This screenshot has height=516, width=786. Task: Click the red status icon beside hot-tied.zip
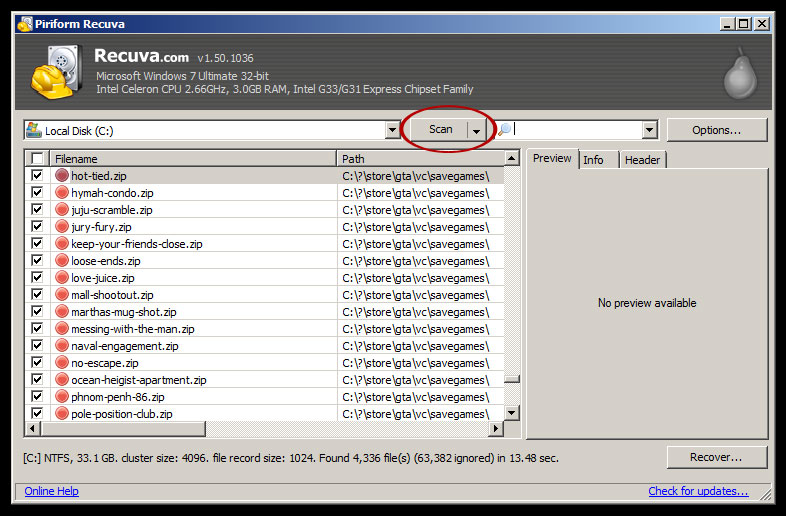tap(62, 176)
